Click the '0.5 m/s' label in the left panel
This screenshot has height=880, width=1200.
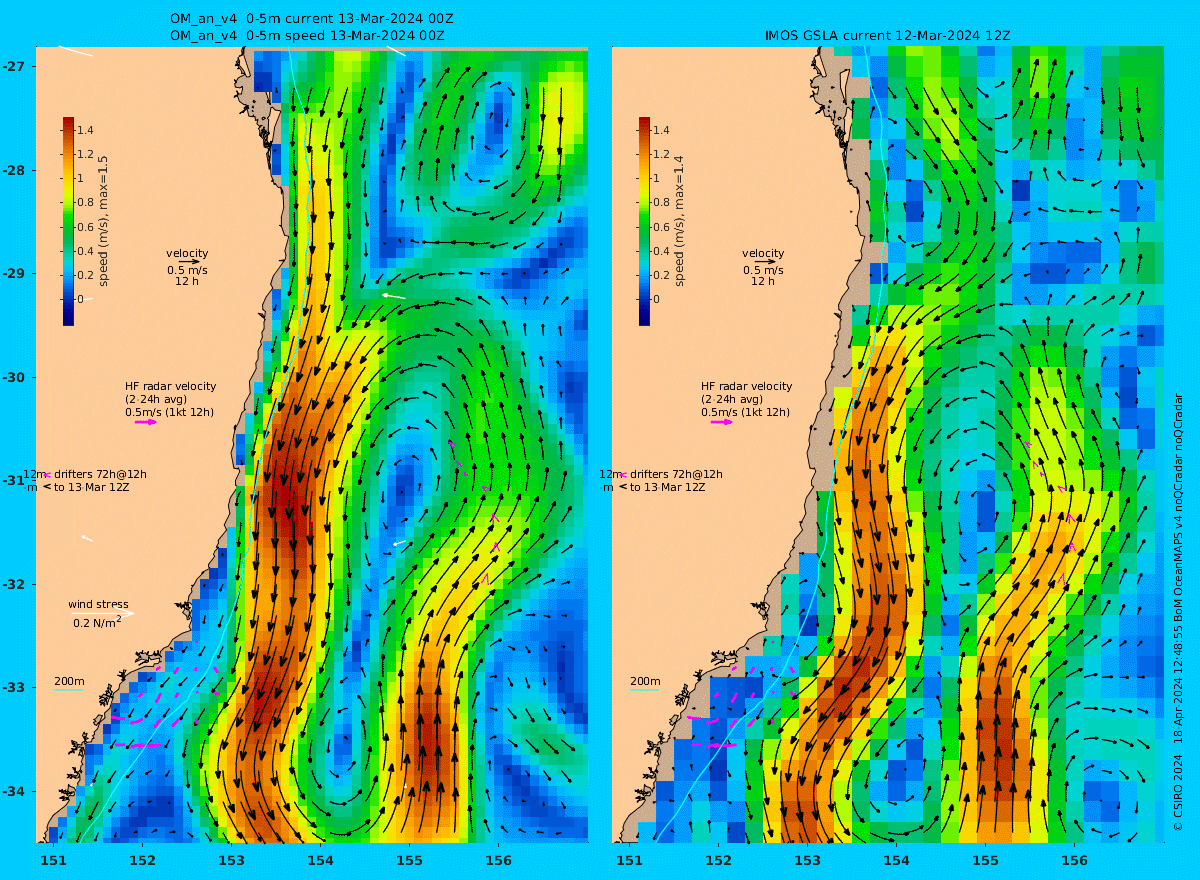[x=187, y=270]
